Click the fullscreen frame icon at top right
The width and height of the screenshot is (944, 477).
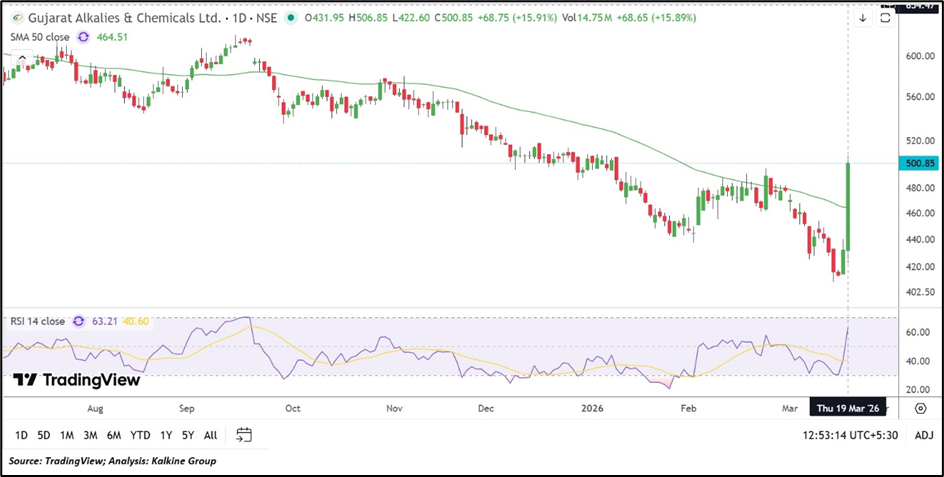click(x=885, y=17)
